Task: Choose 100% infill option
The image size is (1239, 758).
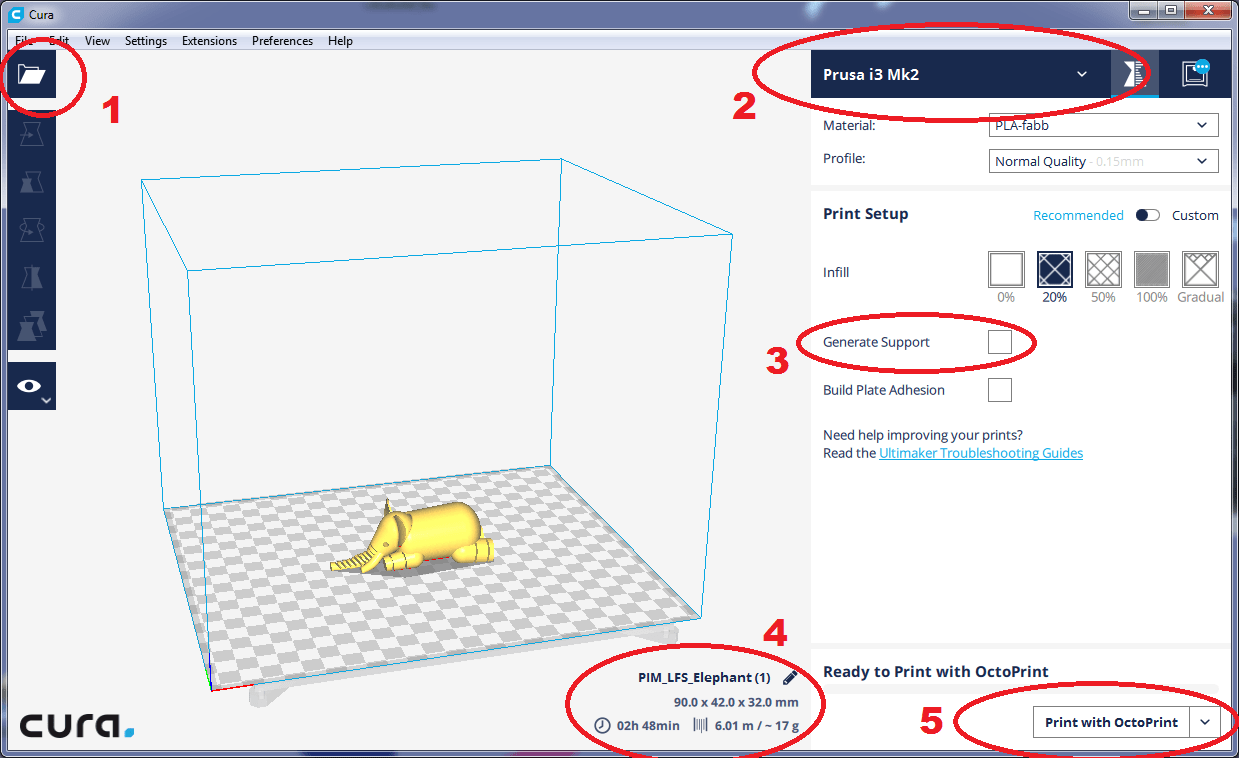Action: point(1152,270)
